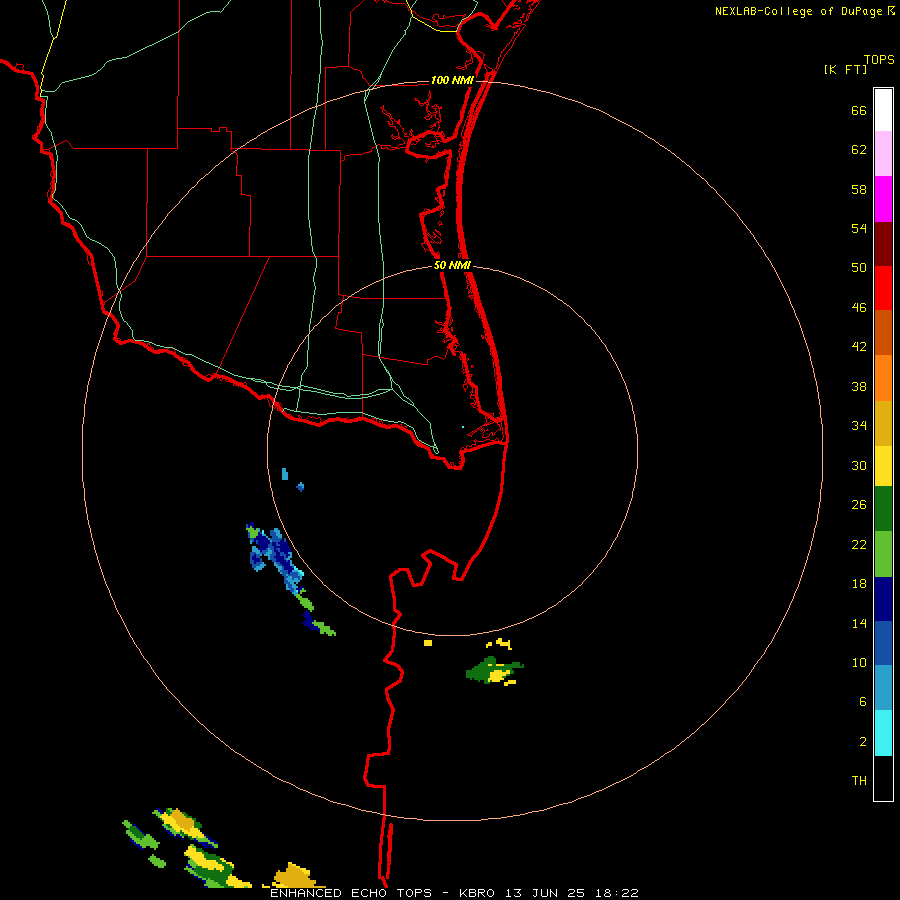Click the 46 value on the scale
The image size is (900, 900).
[x=859, y=308]
